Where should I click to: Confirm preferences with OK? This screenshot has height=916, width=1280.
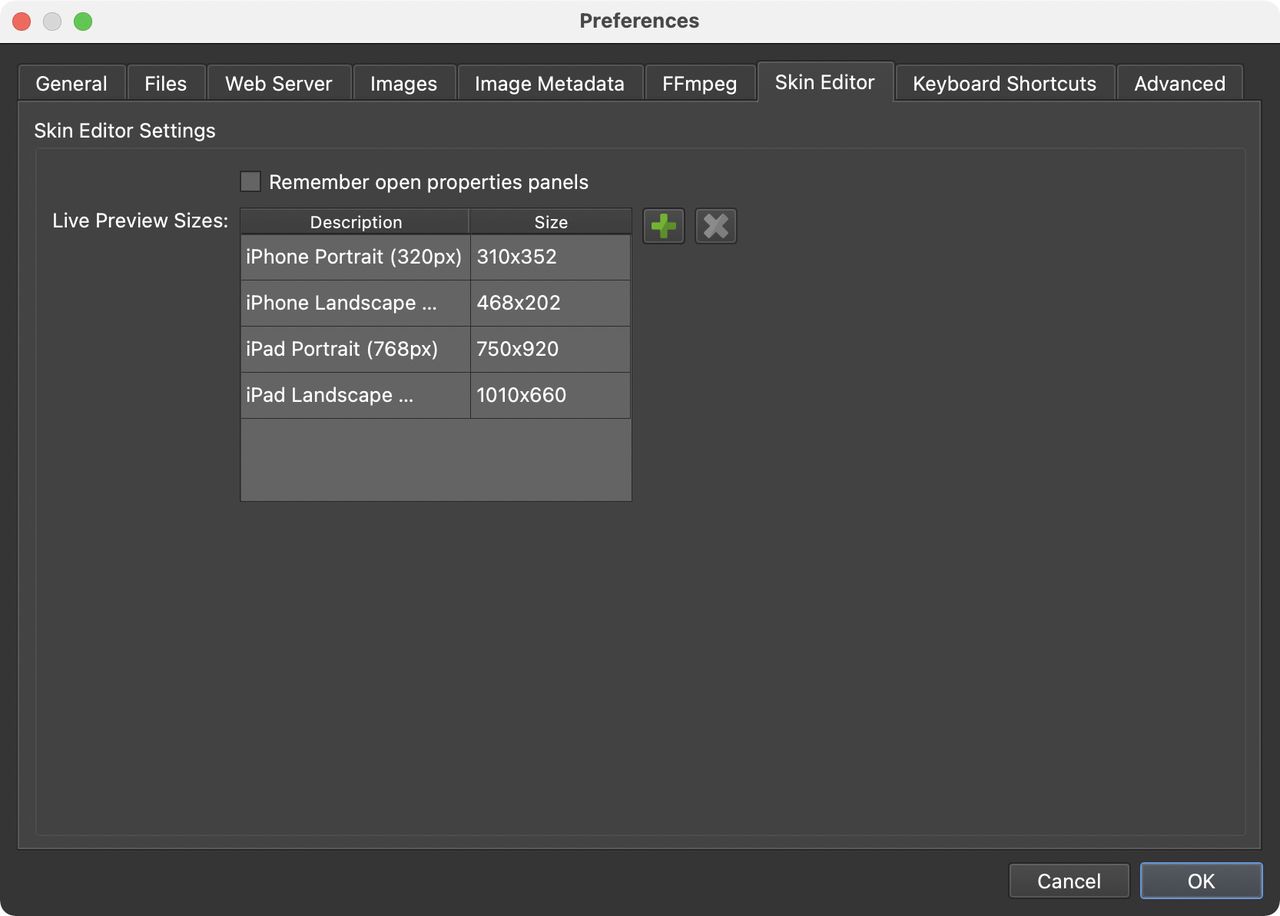(1201, 881)
